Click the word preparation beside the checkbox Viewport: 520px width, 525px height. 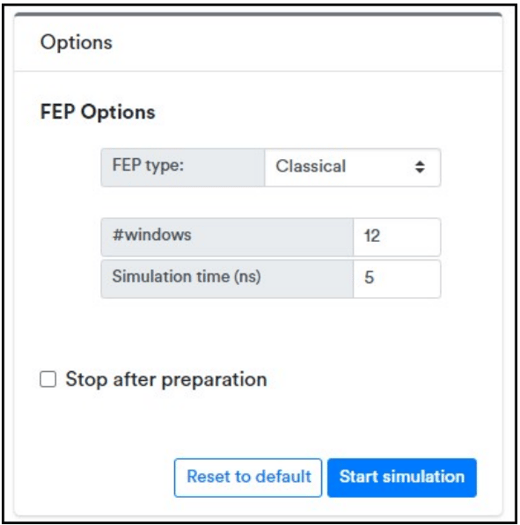click(214, 381)
